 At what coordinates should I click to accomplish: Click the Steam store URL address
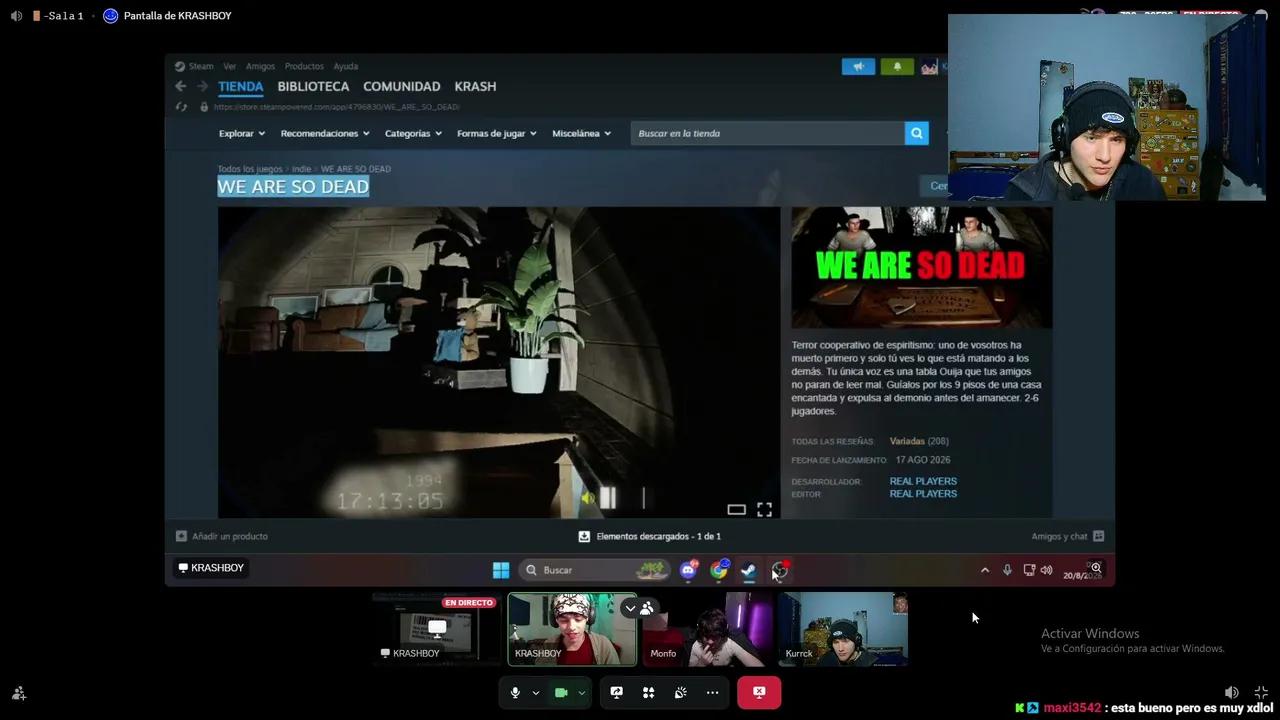[x=336, y=107]
